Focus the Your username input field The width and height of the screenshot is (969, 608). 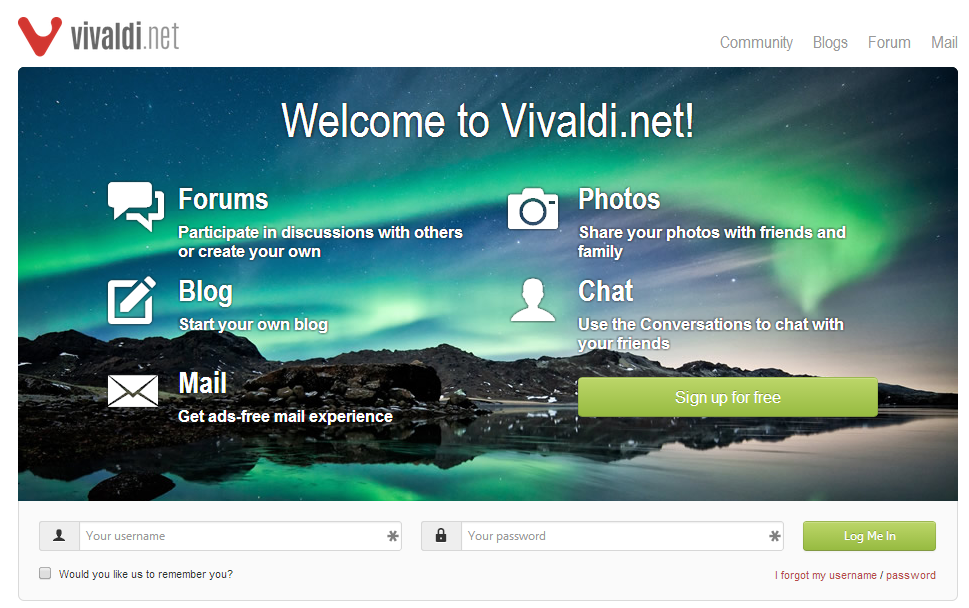tap(240, 536)
